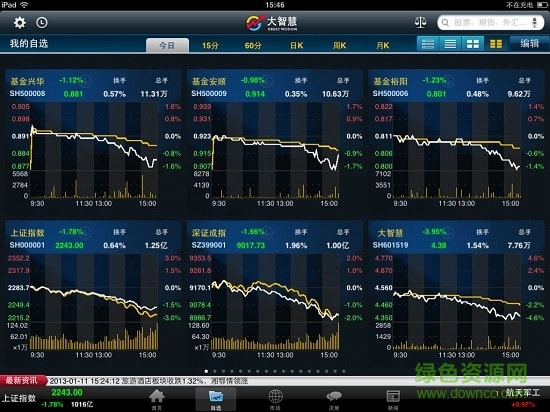This screenshot has width=550, height=412.
Task: Switch to the compact list layout view
Action: point(450,44)
